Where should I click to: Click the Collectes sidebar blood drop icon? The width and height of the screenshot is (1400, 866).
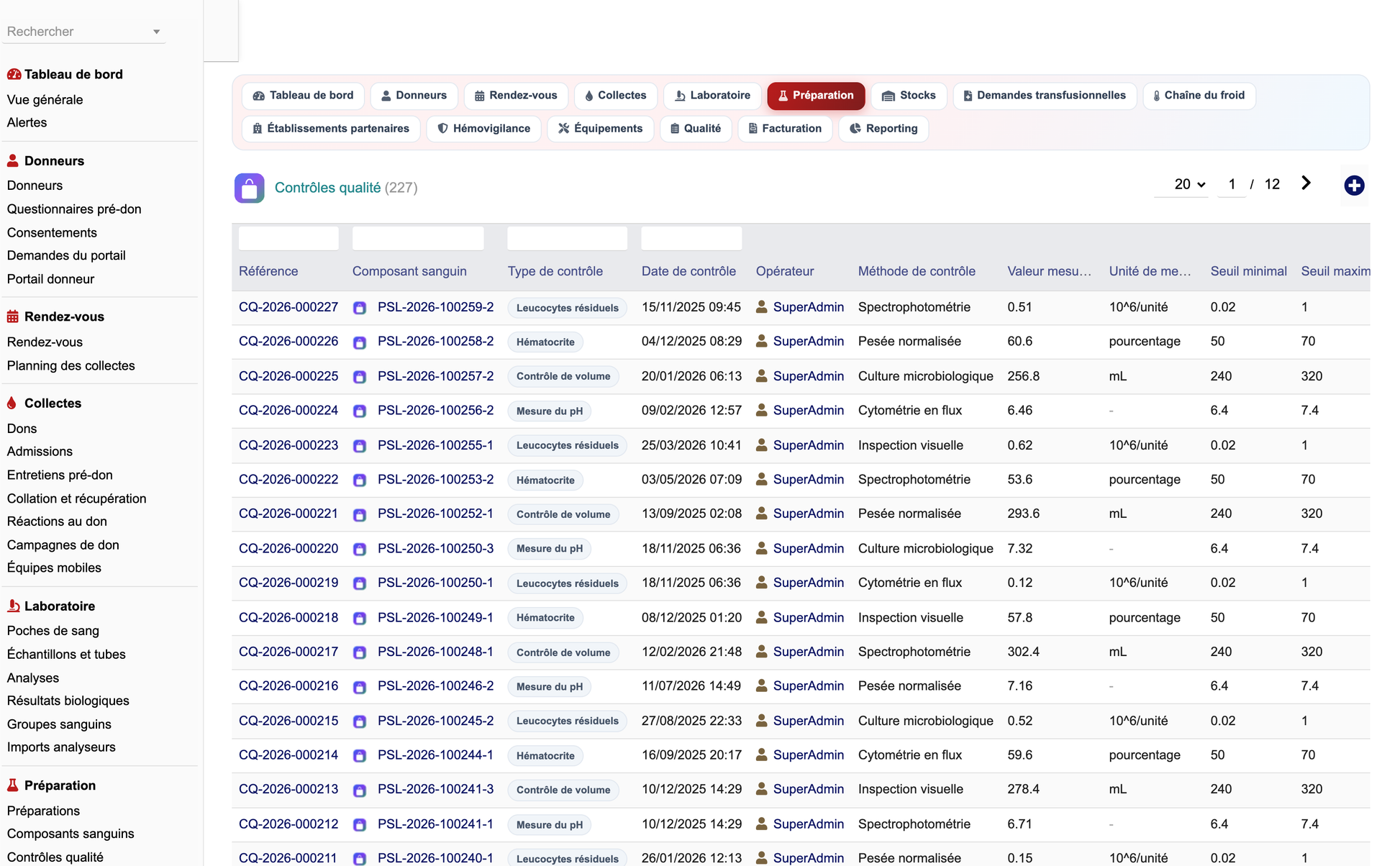[12, 403]
